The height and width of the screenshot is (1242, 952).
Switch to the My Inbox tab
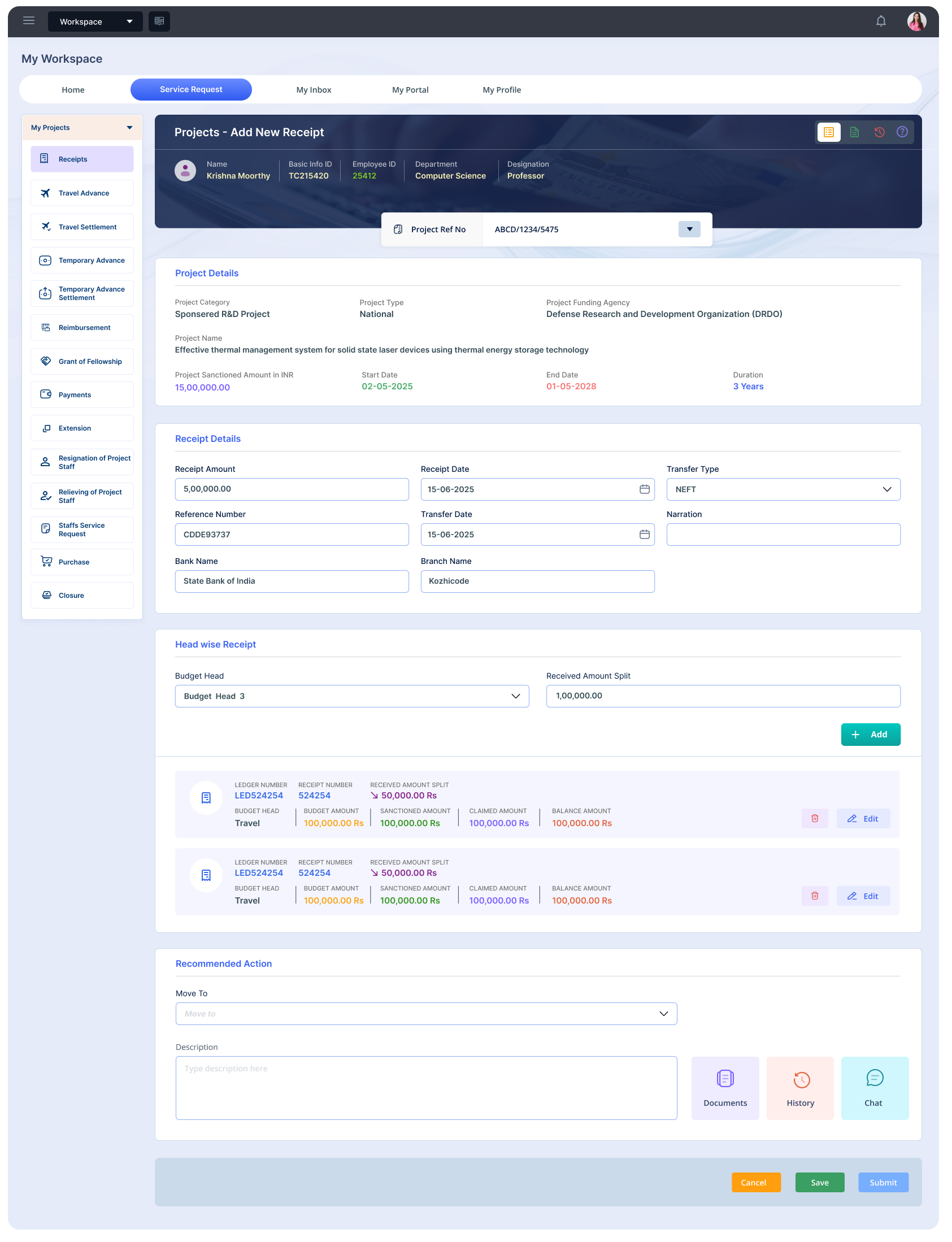tap(314, 89)
